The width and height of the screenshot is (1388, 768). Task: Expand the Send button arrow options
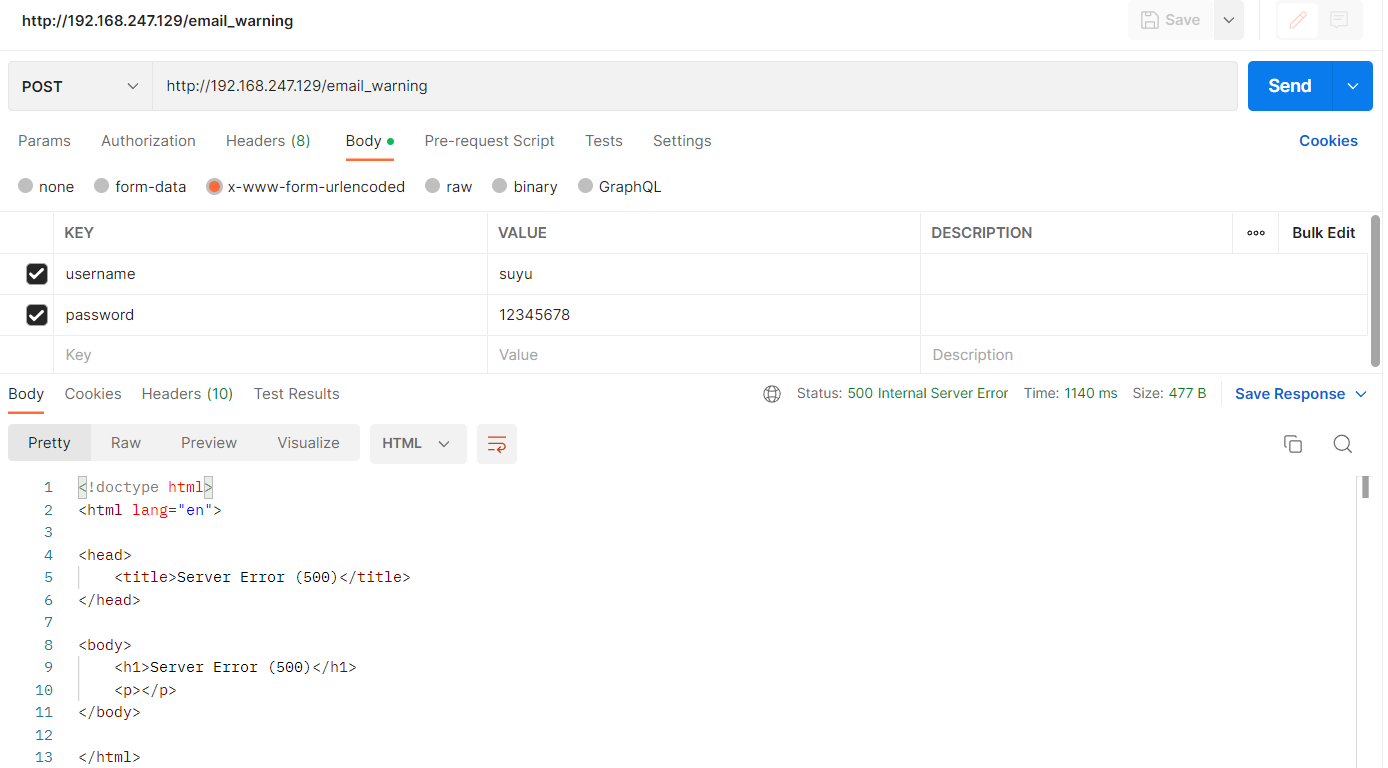[x=1353, y=87]
